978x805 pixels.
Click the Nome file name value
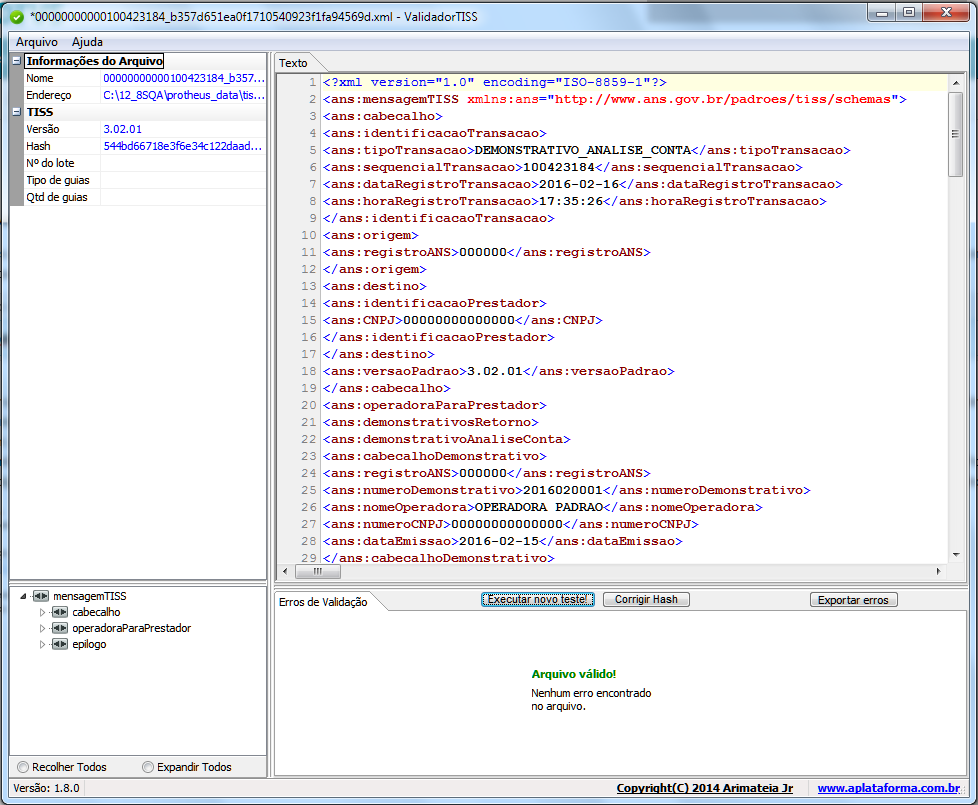point(183,78)
